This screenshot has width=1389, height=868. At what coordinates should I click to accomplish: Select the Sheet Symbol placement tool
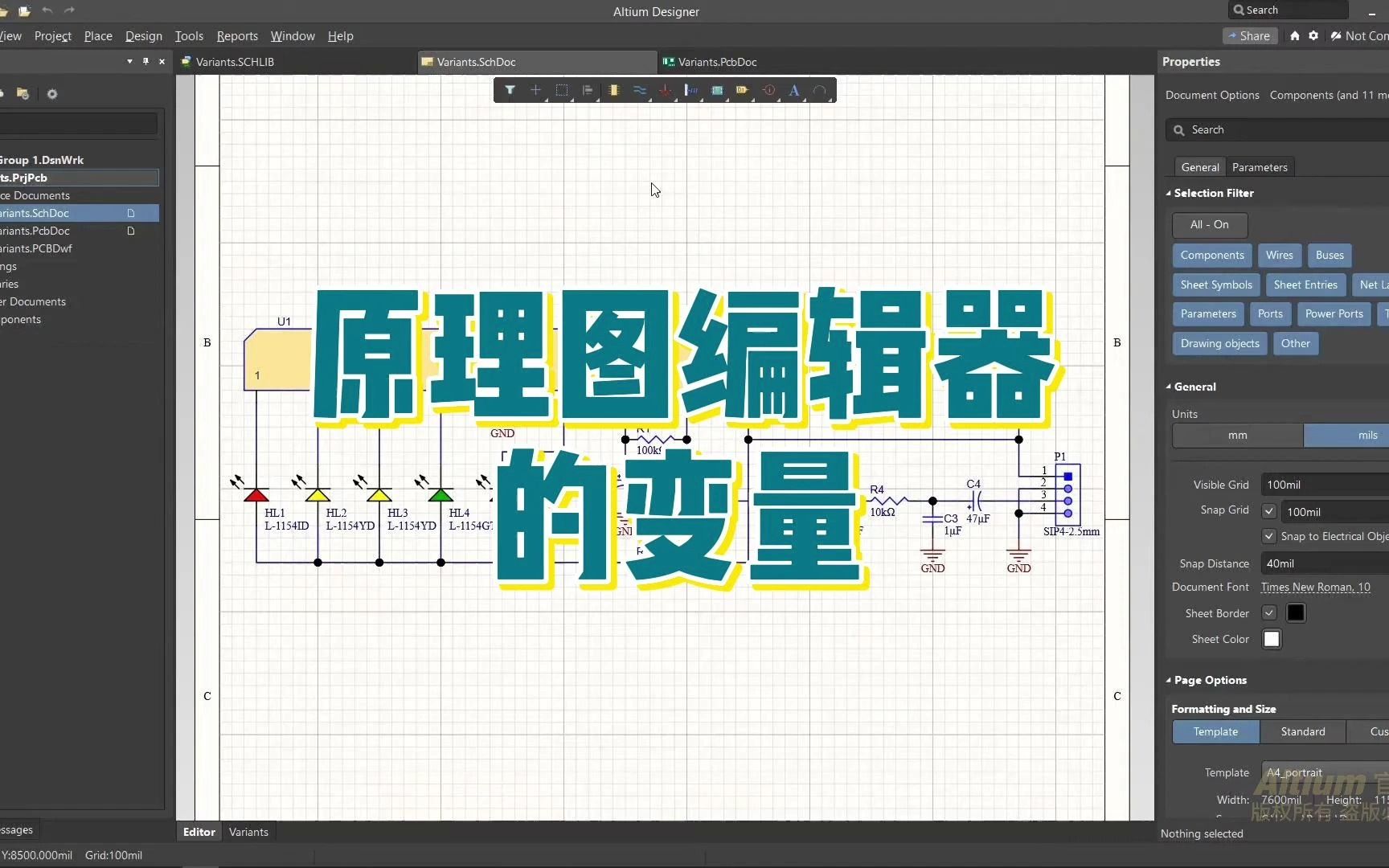(x=716, y=90)
